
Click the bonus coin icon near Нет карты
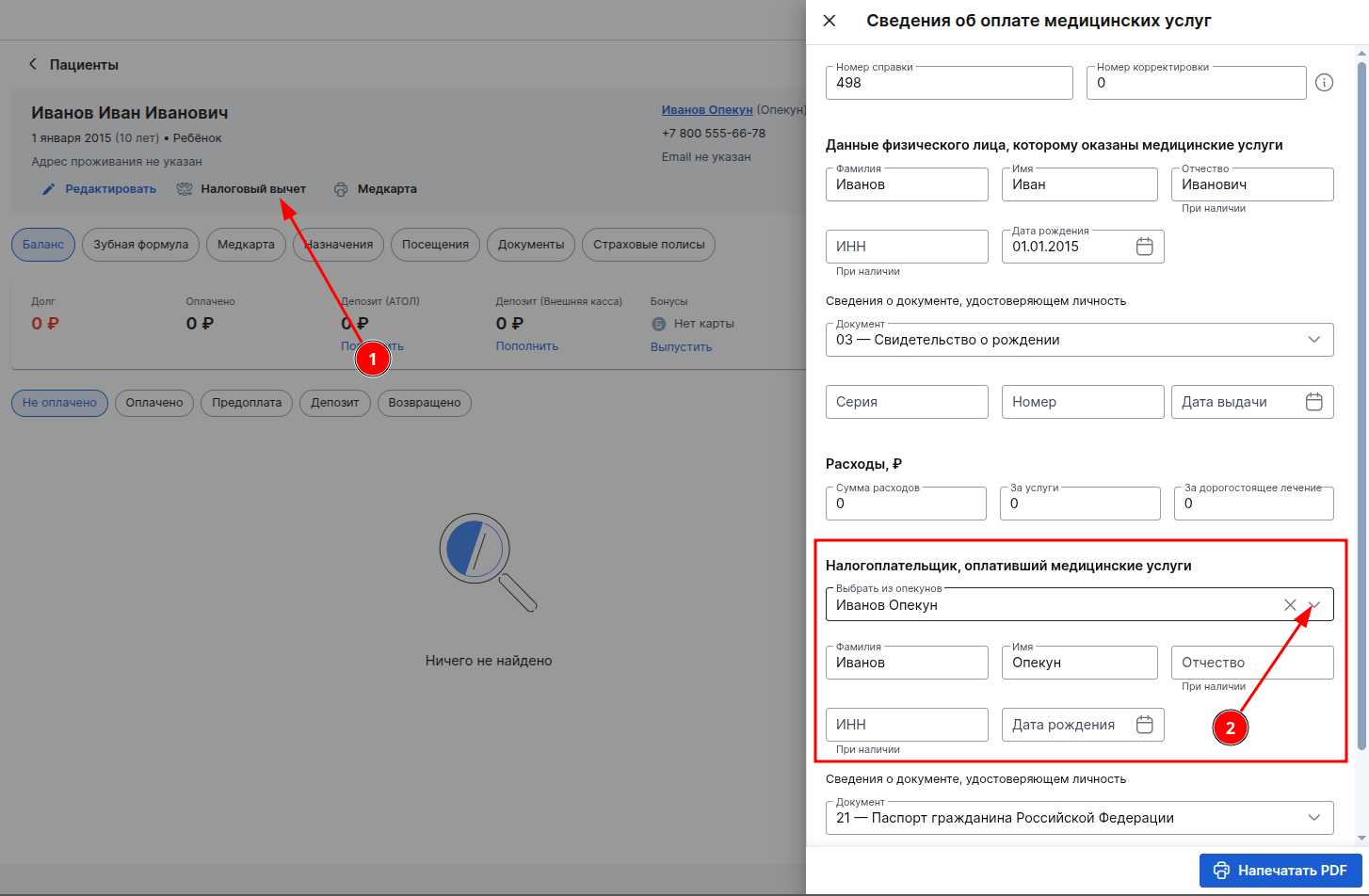[659, 324]
